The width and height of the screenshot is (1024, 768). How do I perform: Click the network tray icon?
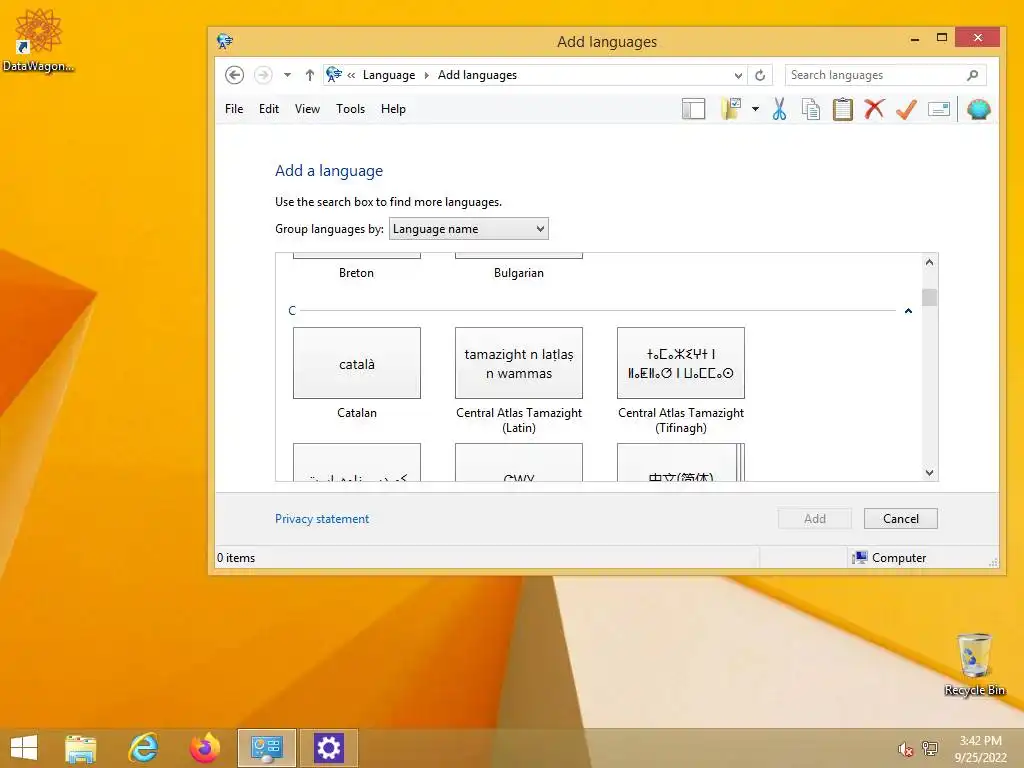click(930, 748)
